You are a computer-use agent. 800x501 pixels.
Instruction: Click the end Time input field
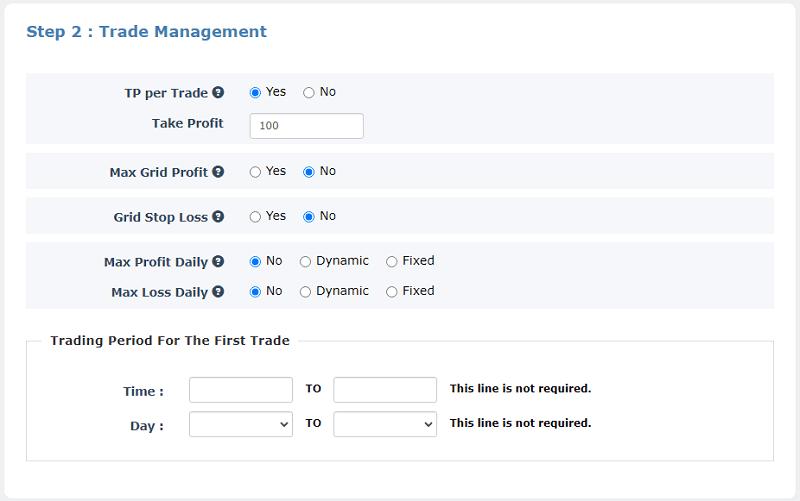pyautogui.click(x=385, y=390)
